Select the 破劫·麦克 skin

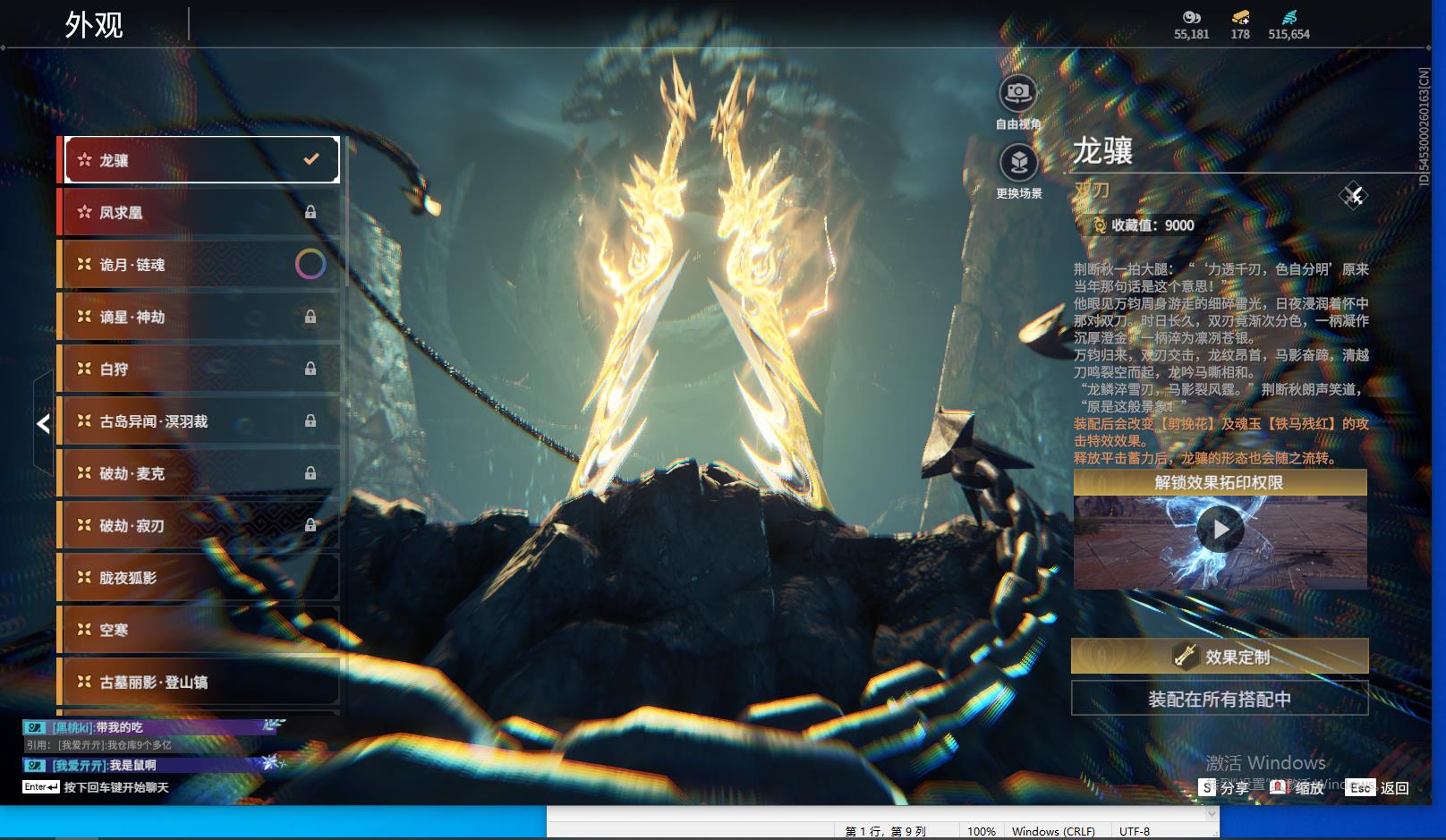pyautogui.click(x=199, y=472)
